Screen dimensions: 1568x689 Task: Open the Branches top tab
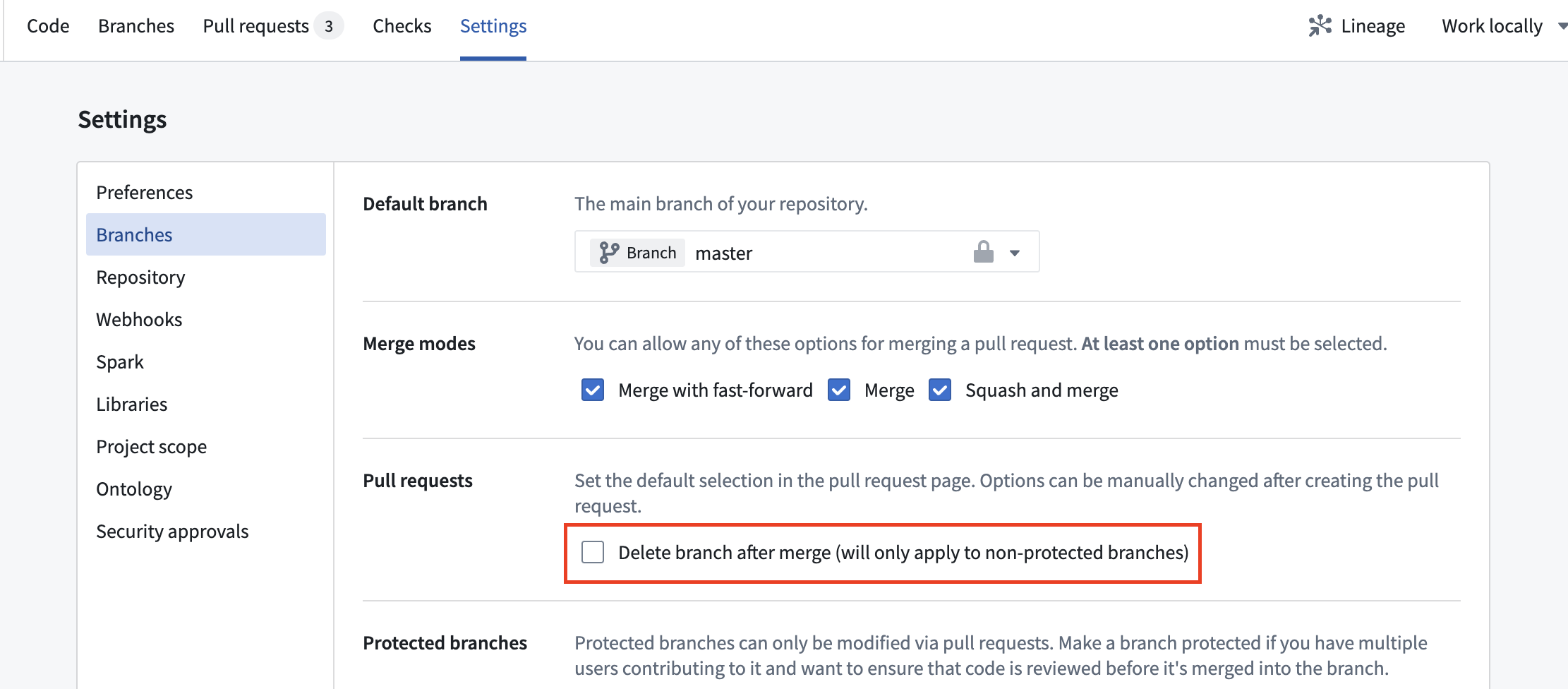[x=136, y=26]
